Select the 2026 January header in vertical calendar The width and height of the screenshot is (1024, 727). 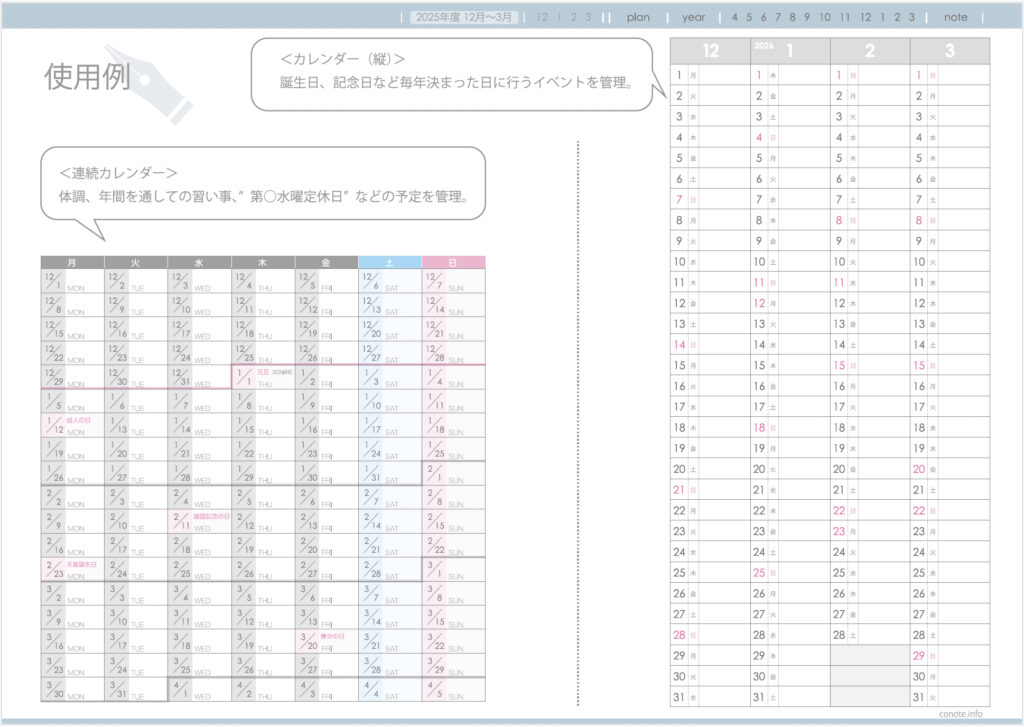coord(789,51)
